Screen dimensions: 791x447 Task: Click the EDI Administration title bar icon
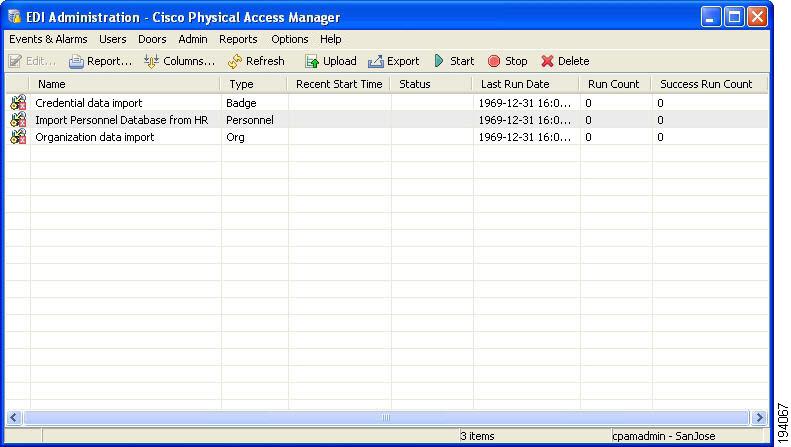pos(15,17)
